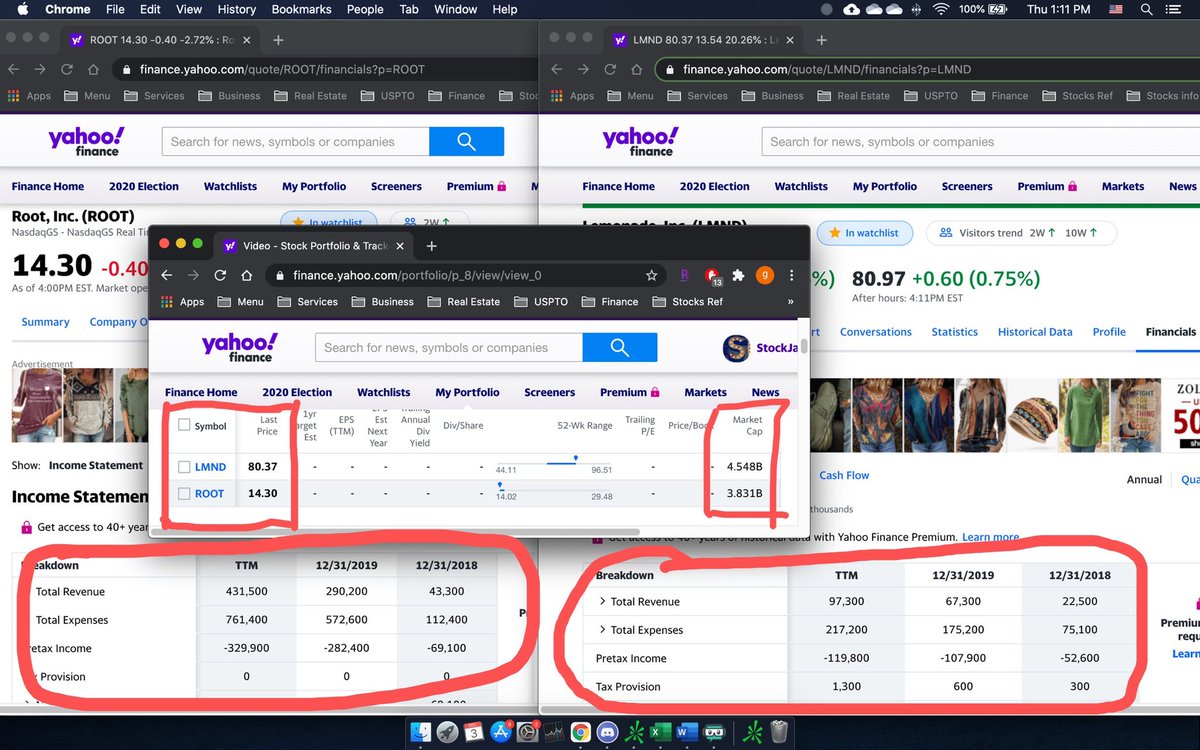Open the USPTO bookmark folder in portfolio window

541,301
